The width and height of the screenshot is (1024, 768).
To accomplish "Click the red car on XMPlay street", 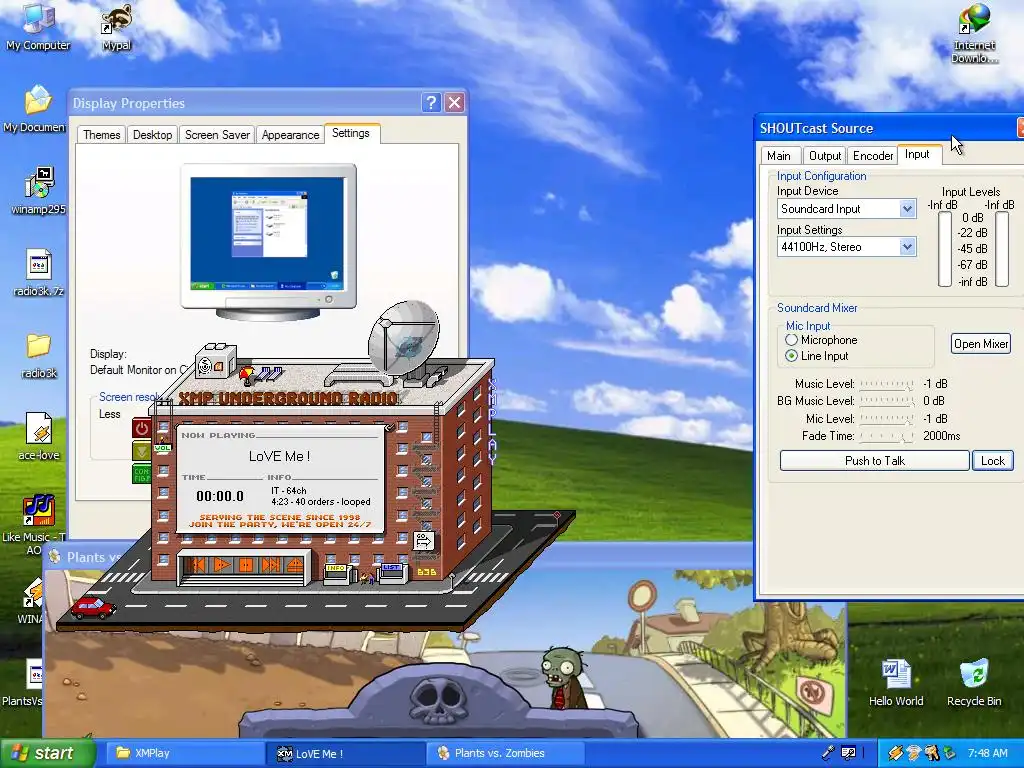I will click(x=93, y=607).
